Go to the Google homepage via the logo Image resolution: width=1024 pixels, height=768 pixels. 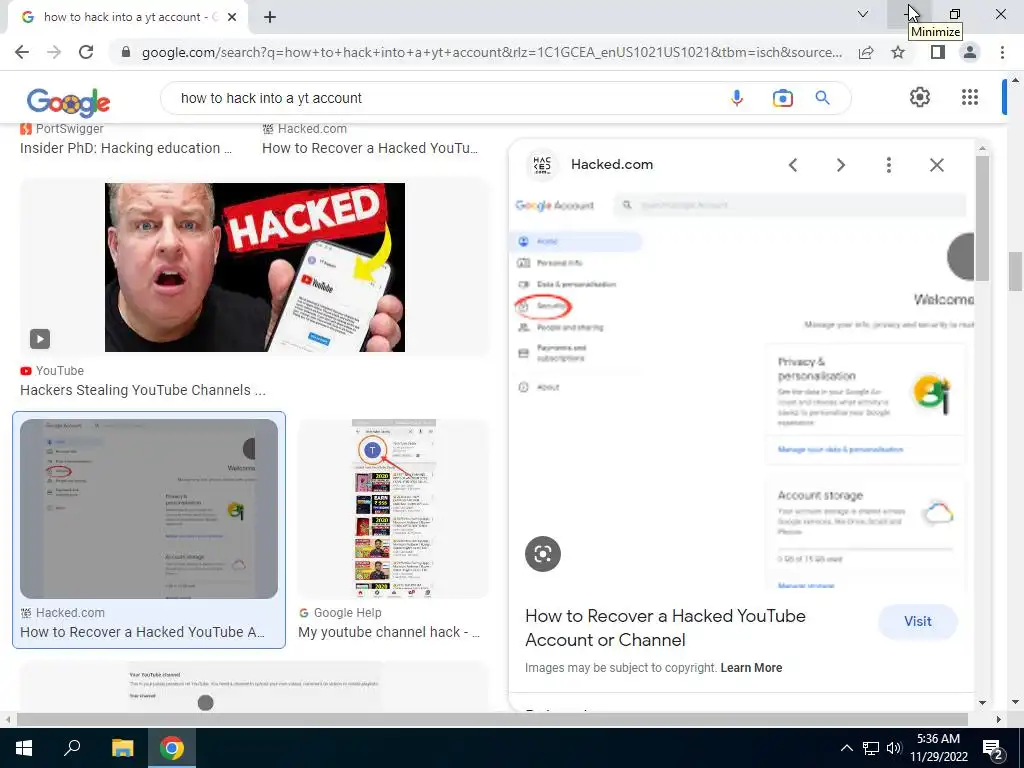tap(69, 102)
